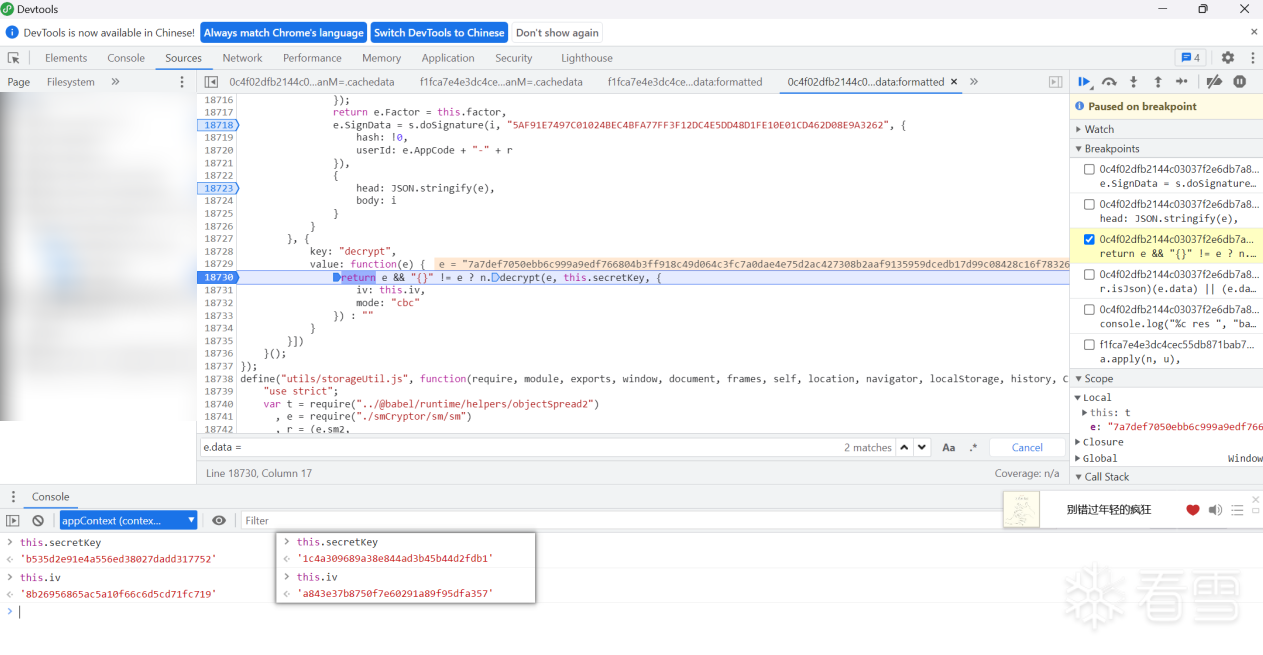
Task: Step over next function call
Action: point(1109,82)
